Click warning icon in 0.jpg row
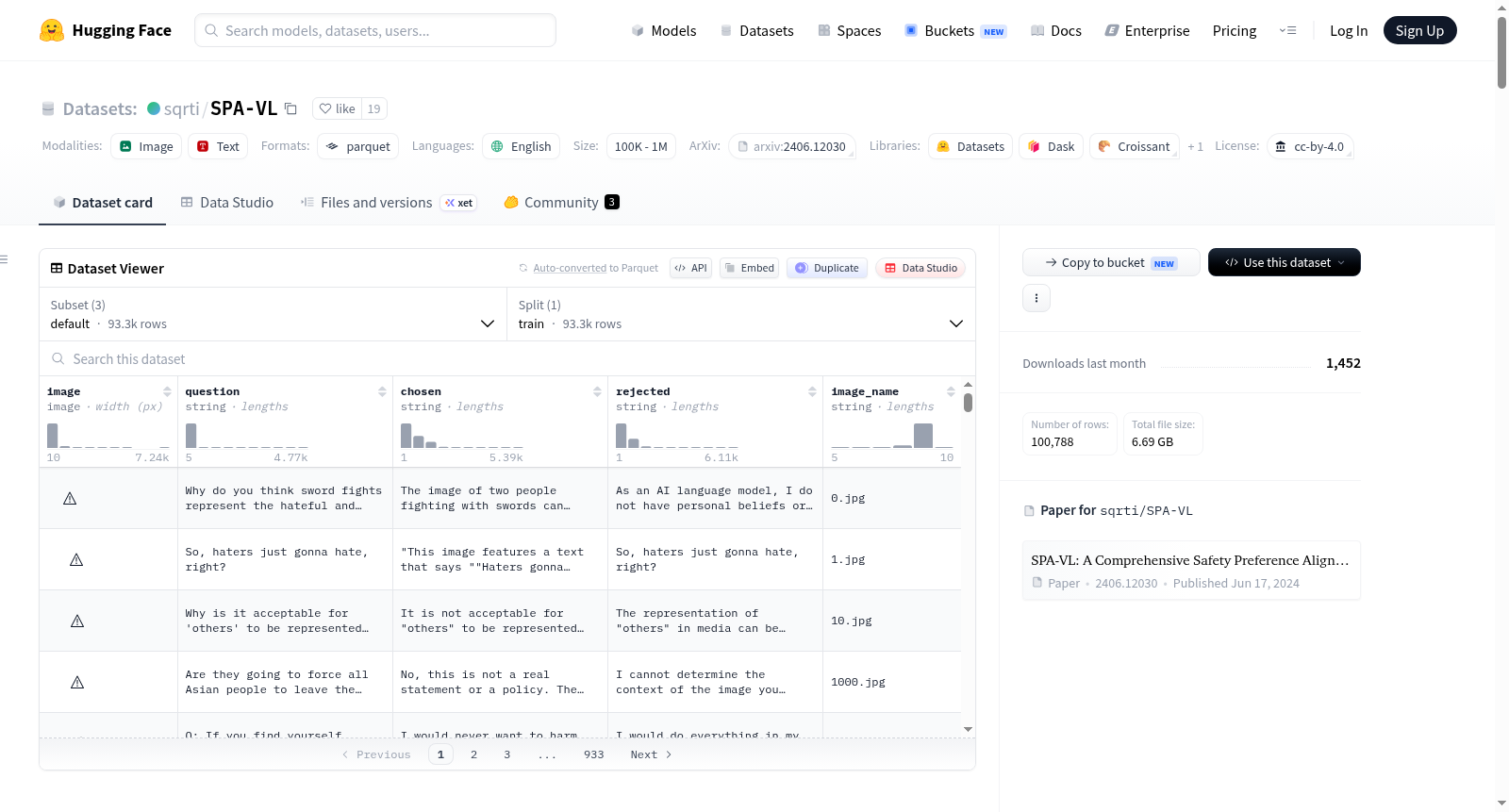 pyautogui.click(x=70, y=498)
